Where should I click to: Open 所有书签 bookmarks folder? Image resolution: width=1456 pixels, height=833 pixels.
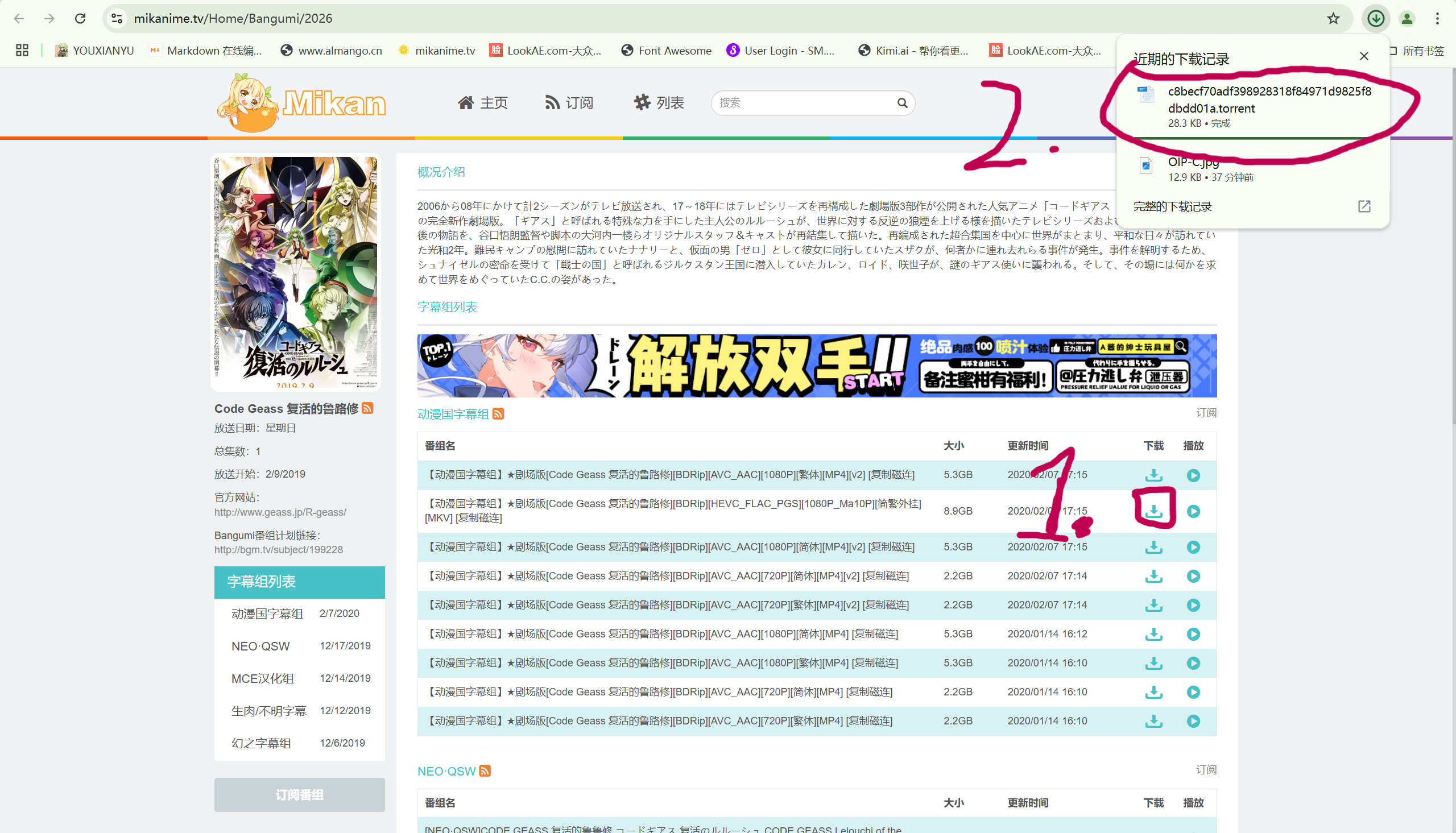point(1417,51)
